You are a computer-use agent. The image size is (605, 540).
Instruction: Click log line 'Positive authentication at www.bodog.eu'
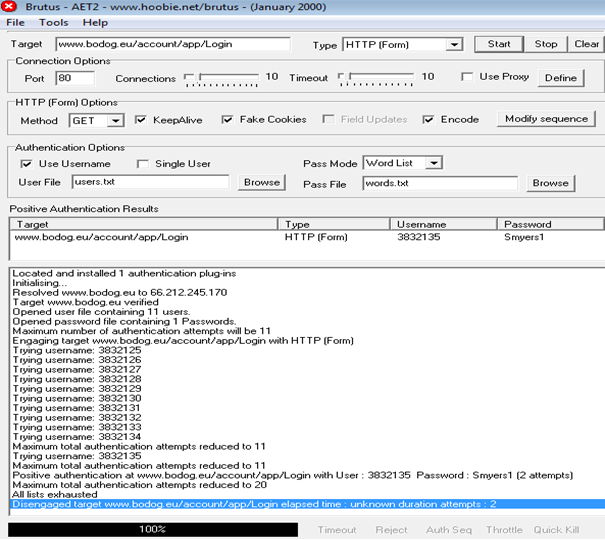[292, 475]
